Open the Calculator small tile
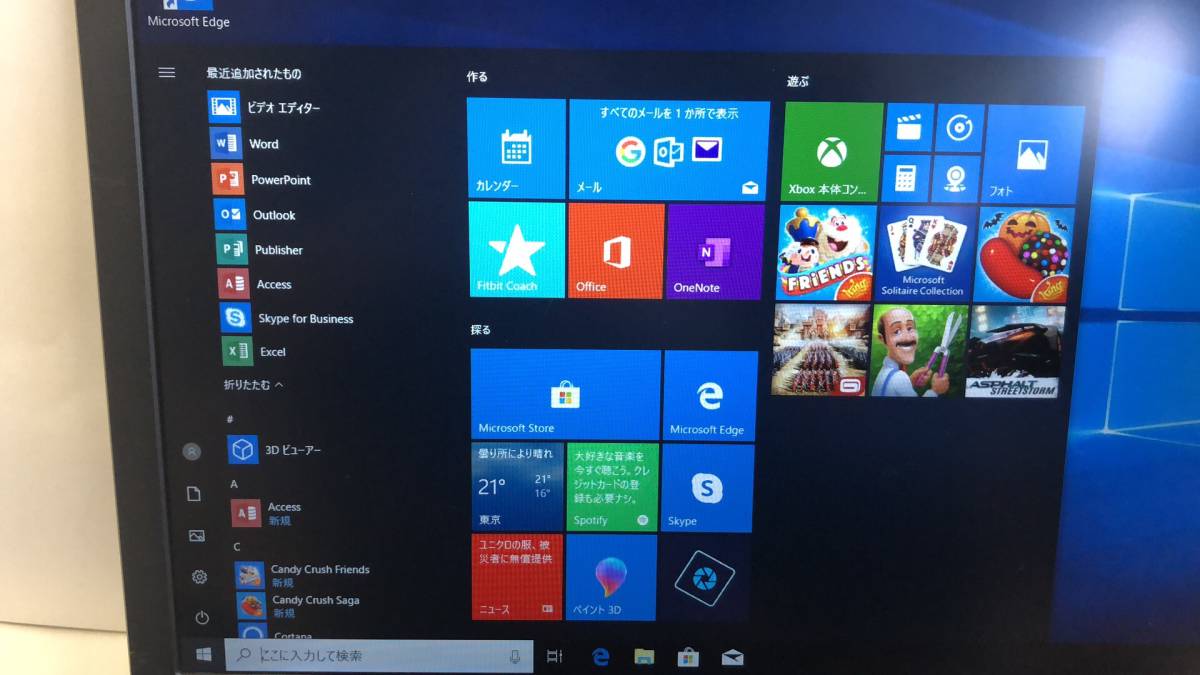The height and width of the screenshot is (675, 1200). [x=907, y=178]
